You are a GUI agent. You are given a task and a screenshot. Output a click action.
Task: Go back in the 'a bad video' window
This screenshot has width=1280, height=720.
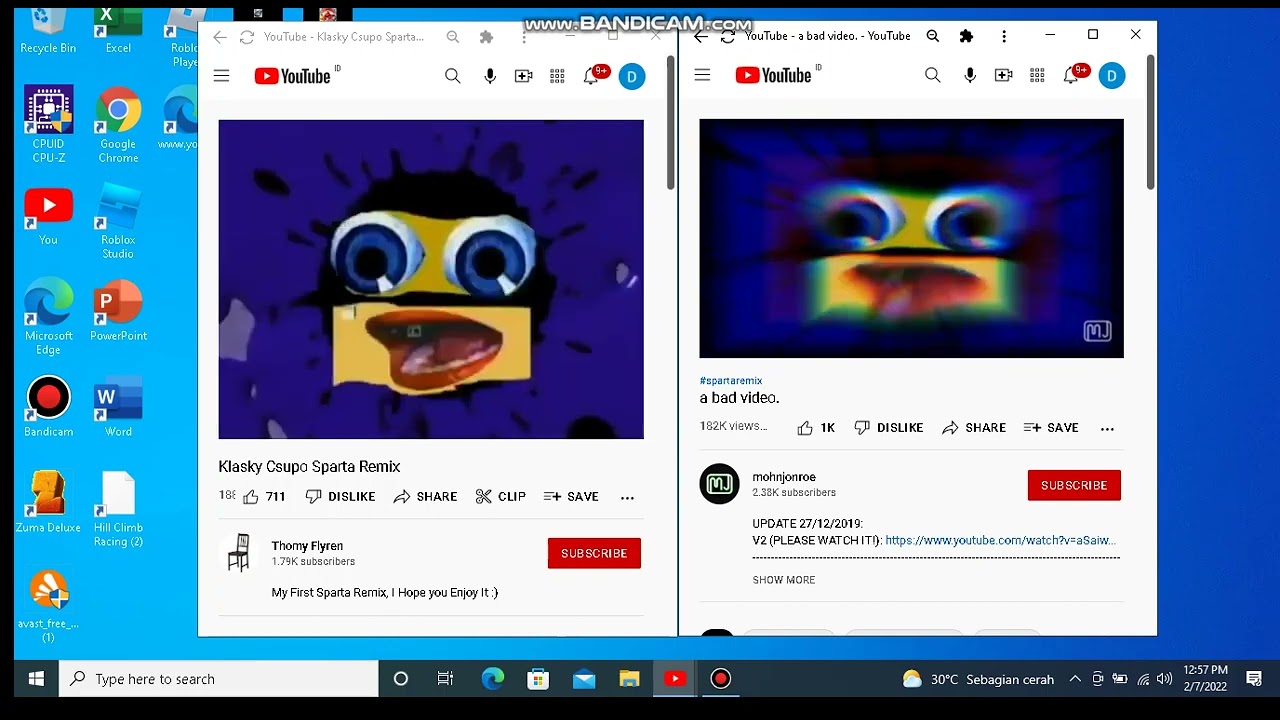[x=701, y=36]
